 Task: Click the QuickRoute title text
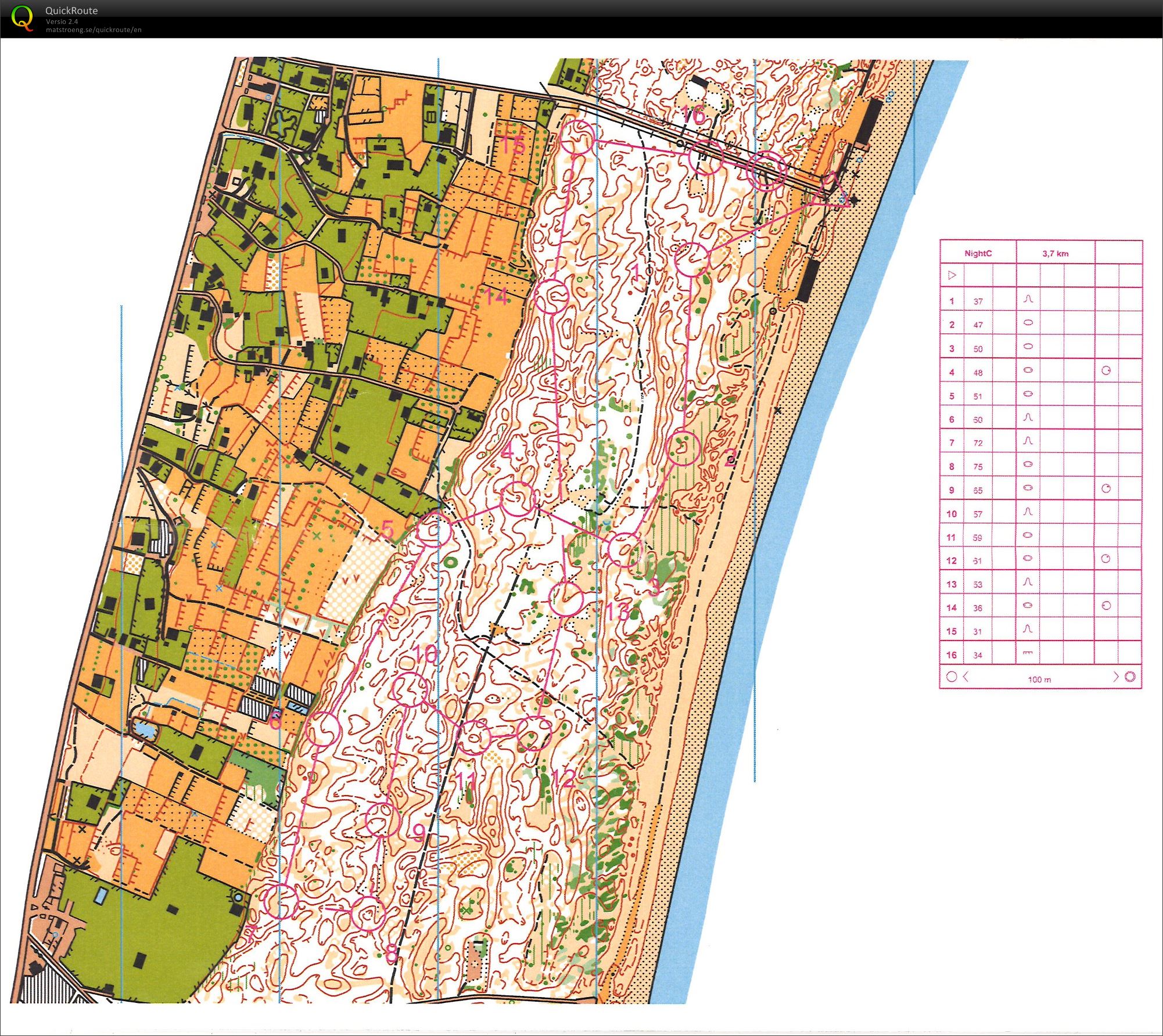pyautogui.click(x=71, y=10)
